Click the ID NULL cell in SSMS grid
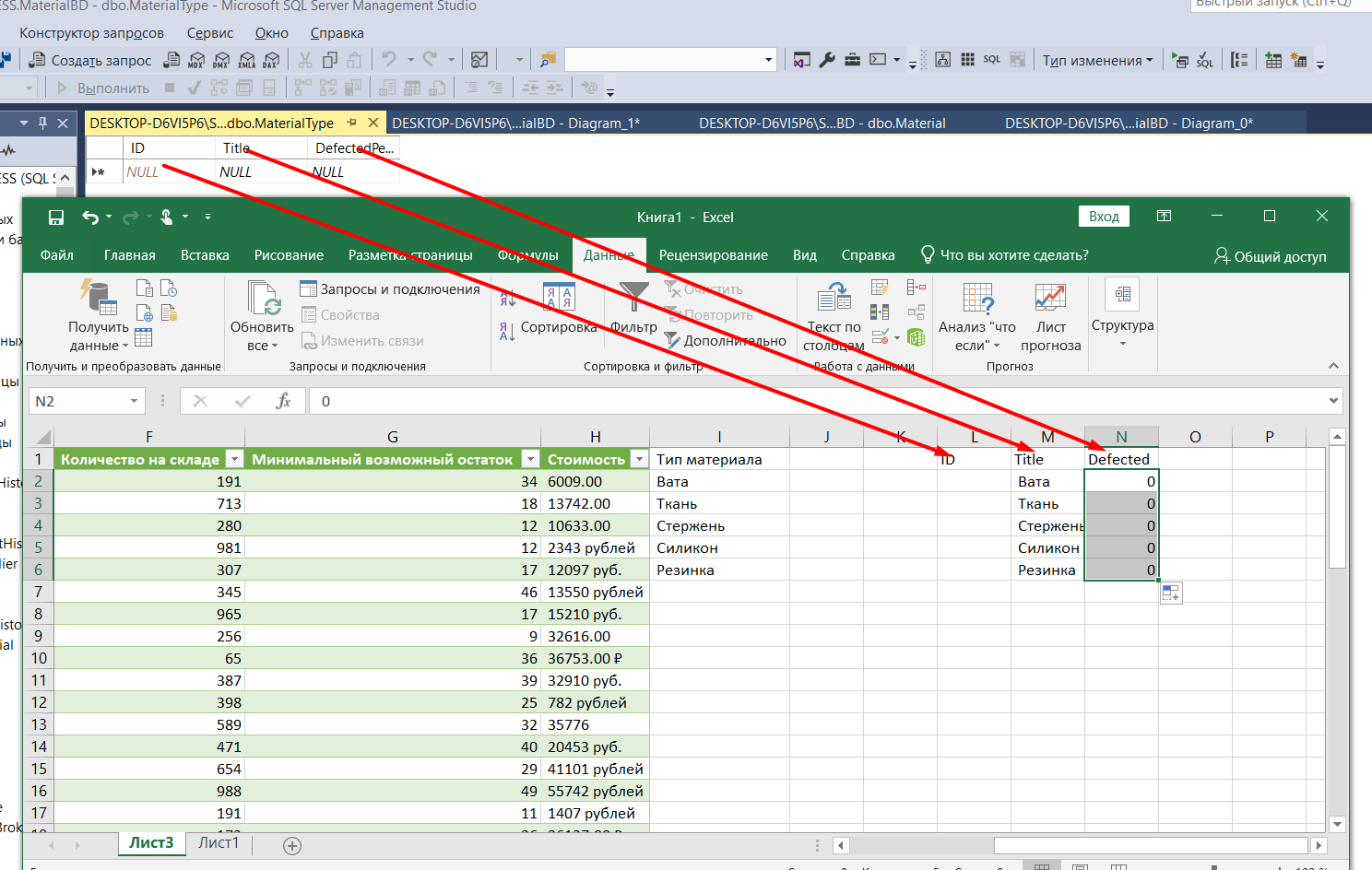The image size is (1372, 870). pyautogui.click(x=169, y=171)
